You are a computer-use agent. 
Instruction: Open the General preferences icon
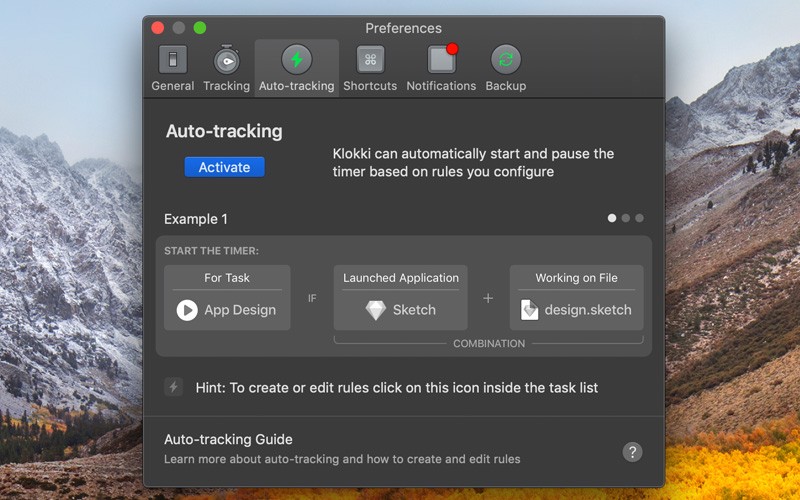pos(172,60)
